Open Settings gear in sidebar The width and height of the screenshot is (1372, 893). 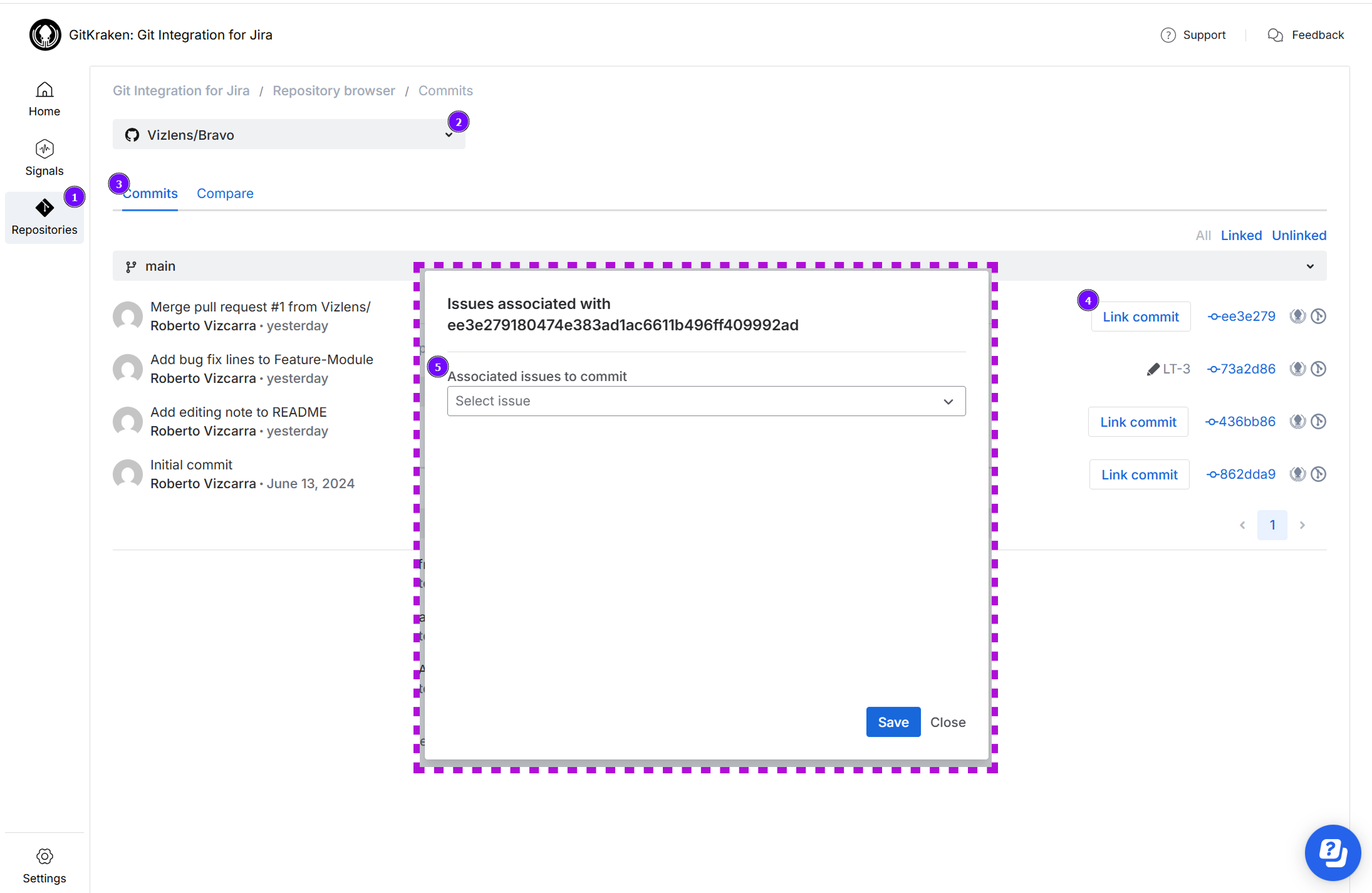click(44, 865)
